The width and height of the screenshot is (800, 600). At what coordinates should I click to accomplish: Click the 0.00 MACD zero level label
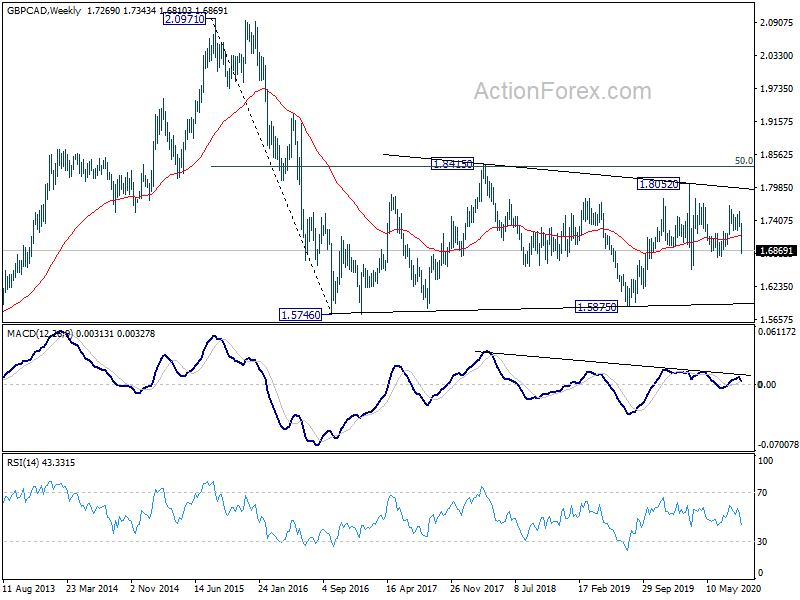[767, 385]
